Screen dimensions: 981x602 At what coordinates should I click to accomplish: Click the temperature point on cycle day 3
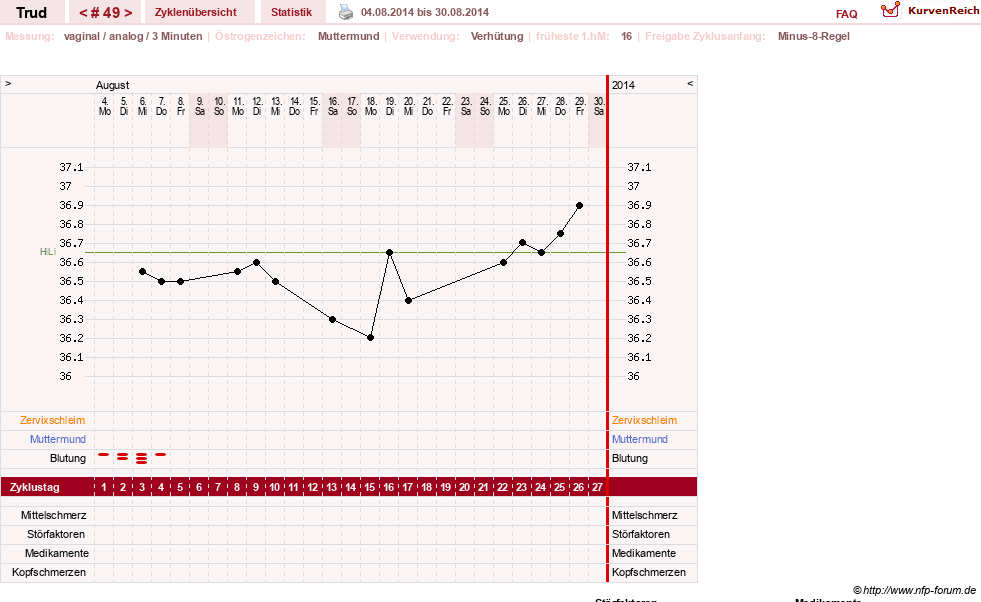[x=143, y=272]
